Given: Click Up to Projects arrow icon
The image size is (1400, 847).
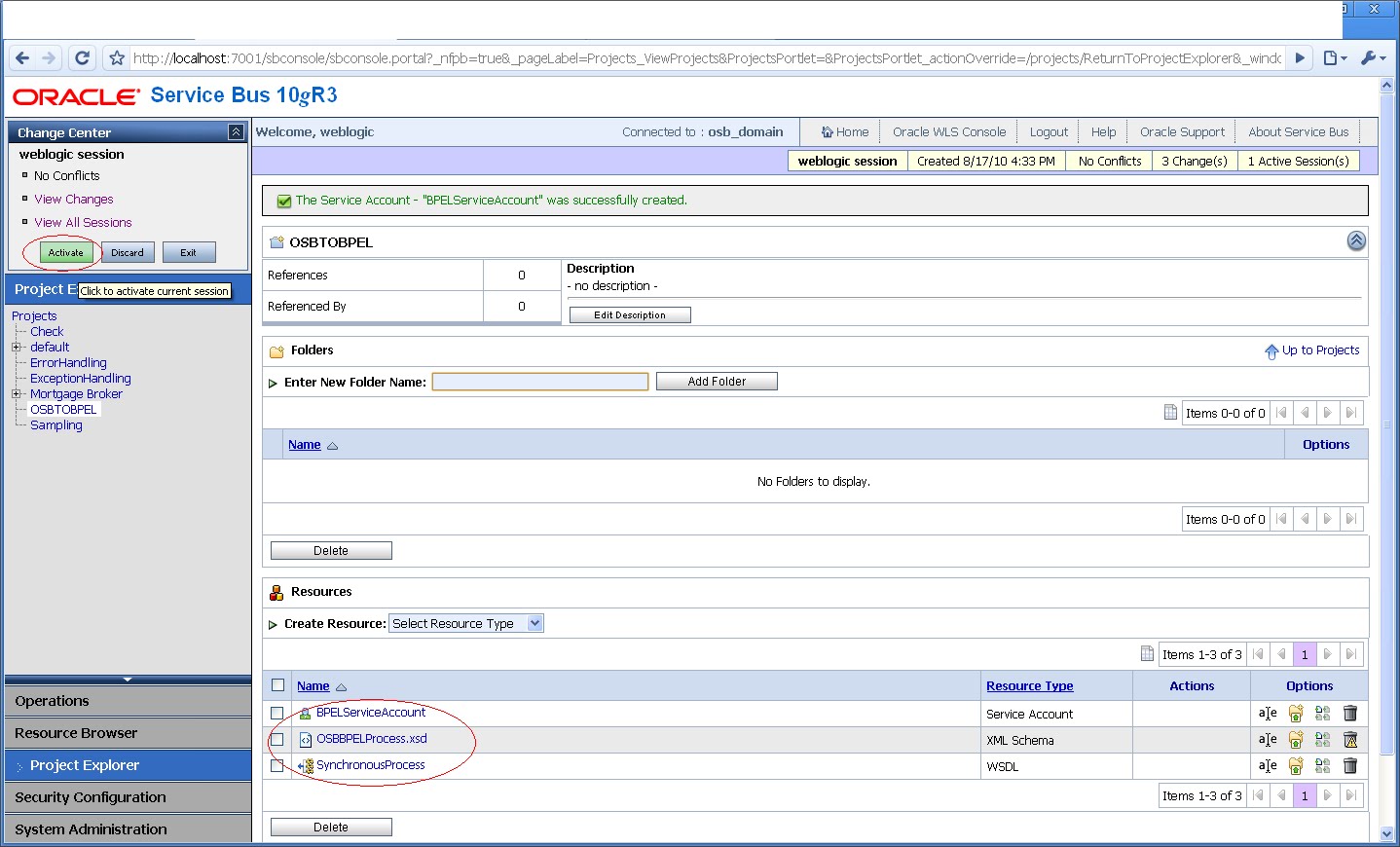Looking at the screenshot, I should pos(1271,351).
